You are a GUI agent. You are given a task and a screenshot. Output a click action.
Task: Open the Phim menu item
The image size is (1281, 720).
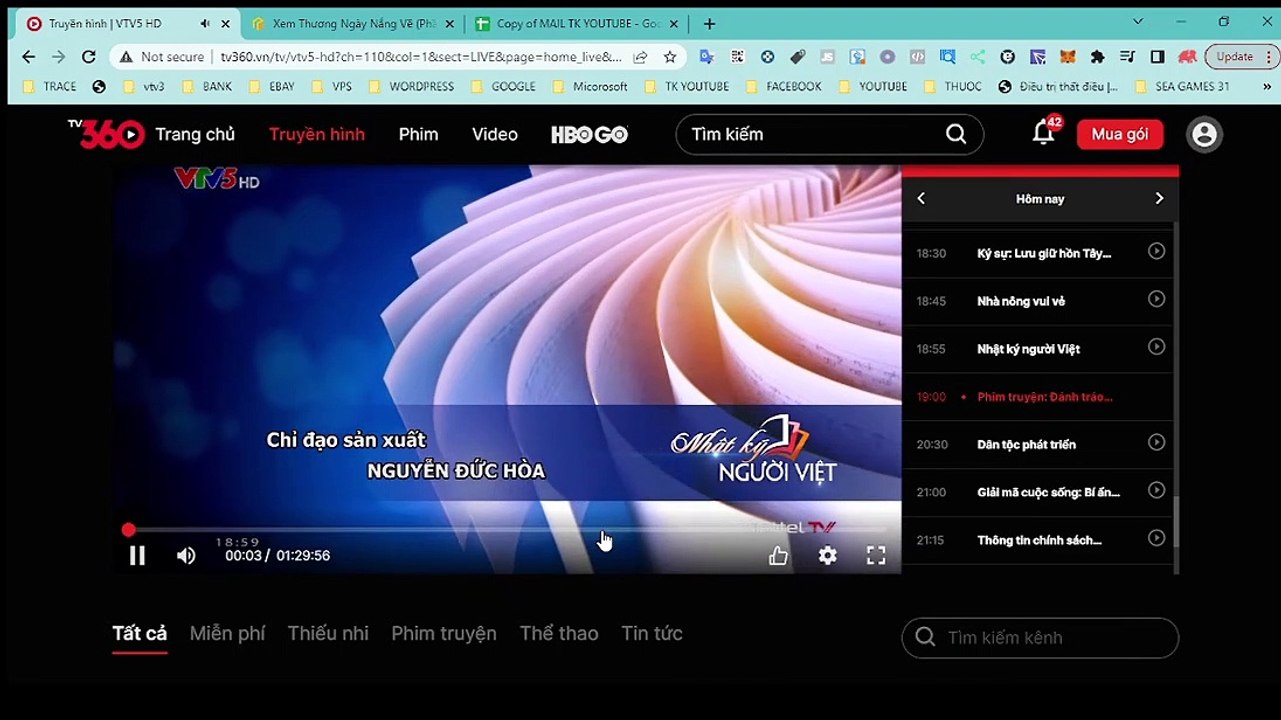[x=418, y=134]
